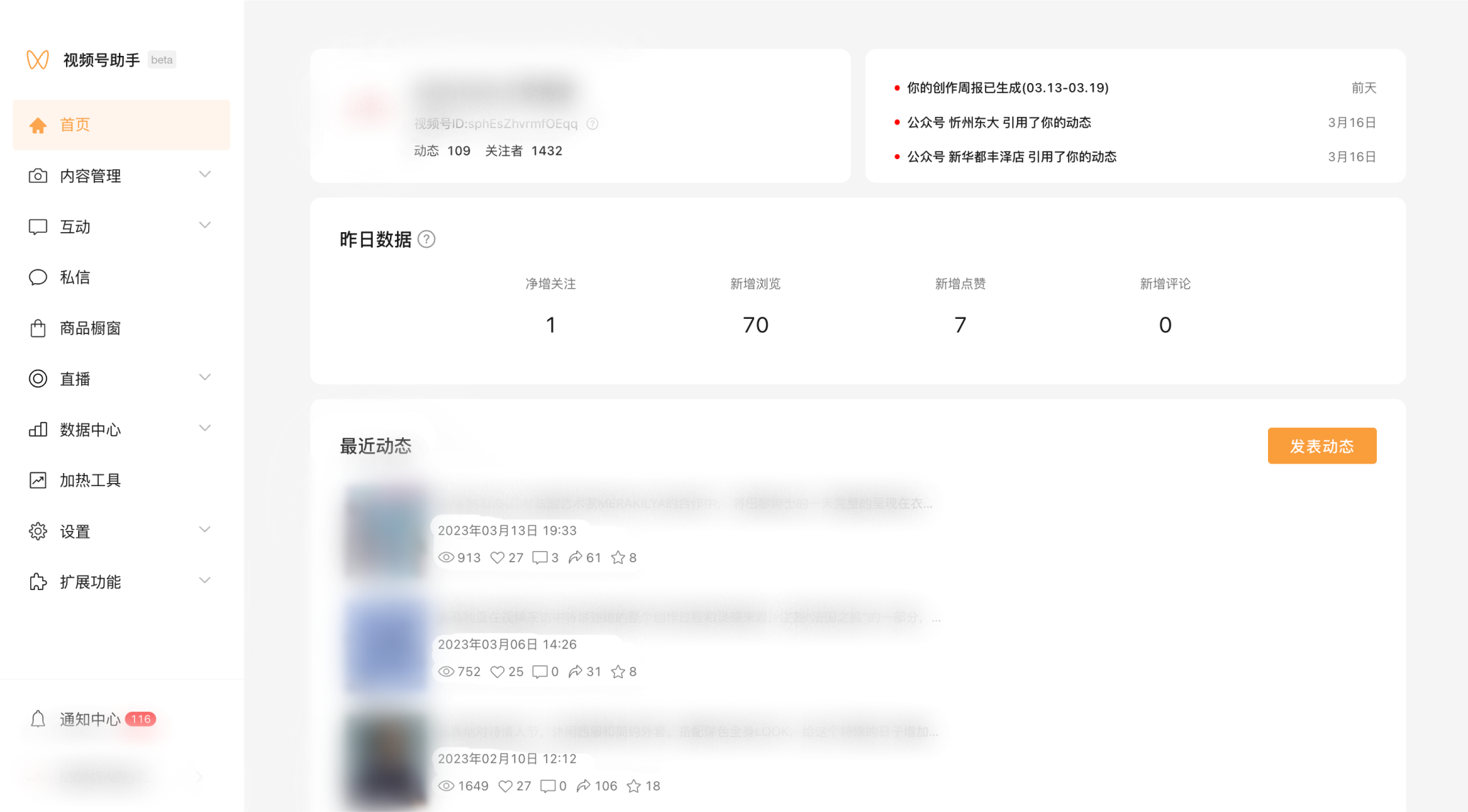
Task: Click 发表动态 publish button
Action: click(x=1321, y=447)
